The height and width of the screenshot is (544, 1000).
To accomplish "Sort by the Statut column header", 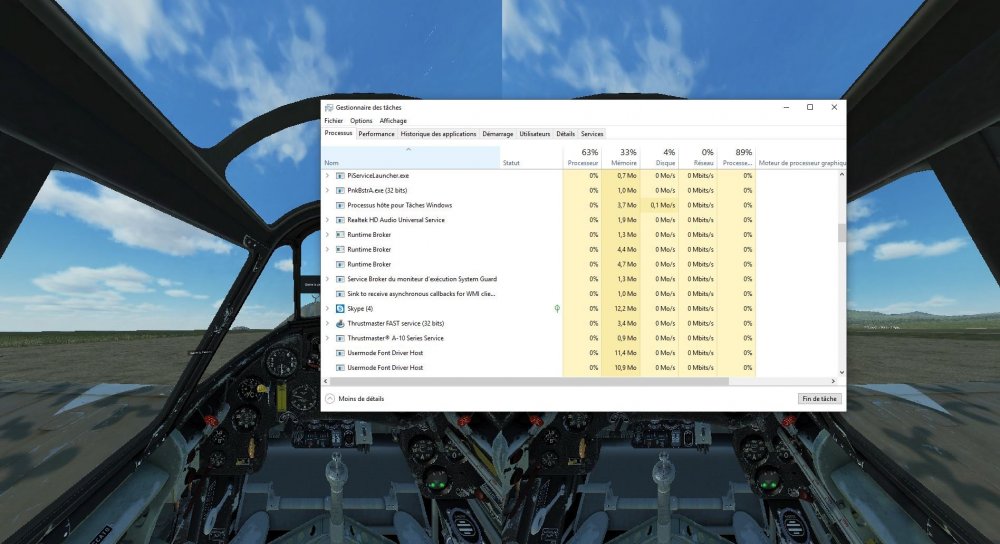I will 531,158.
